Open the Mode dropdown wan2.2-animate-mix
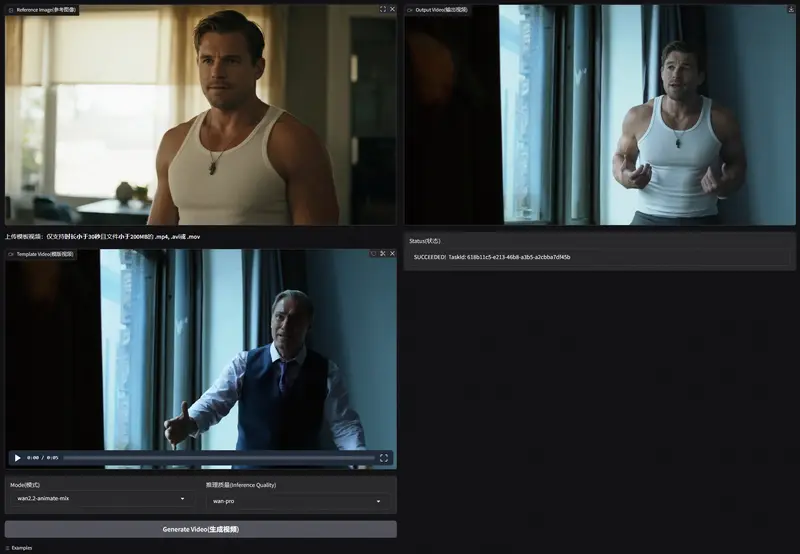 101,498
